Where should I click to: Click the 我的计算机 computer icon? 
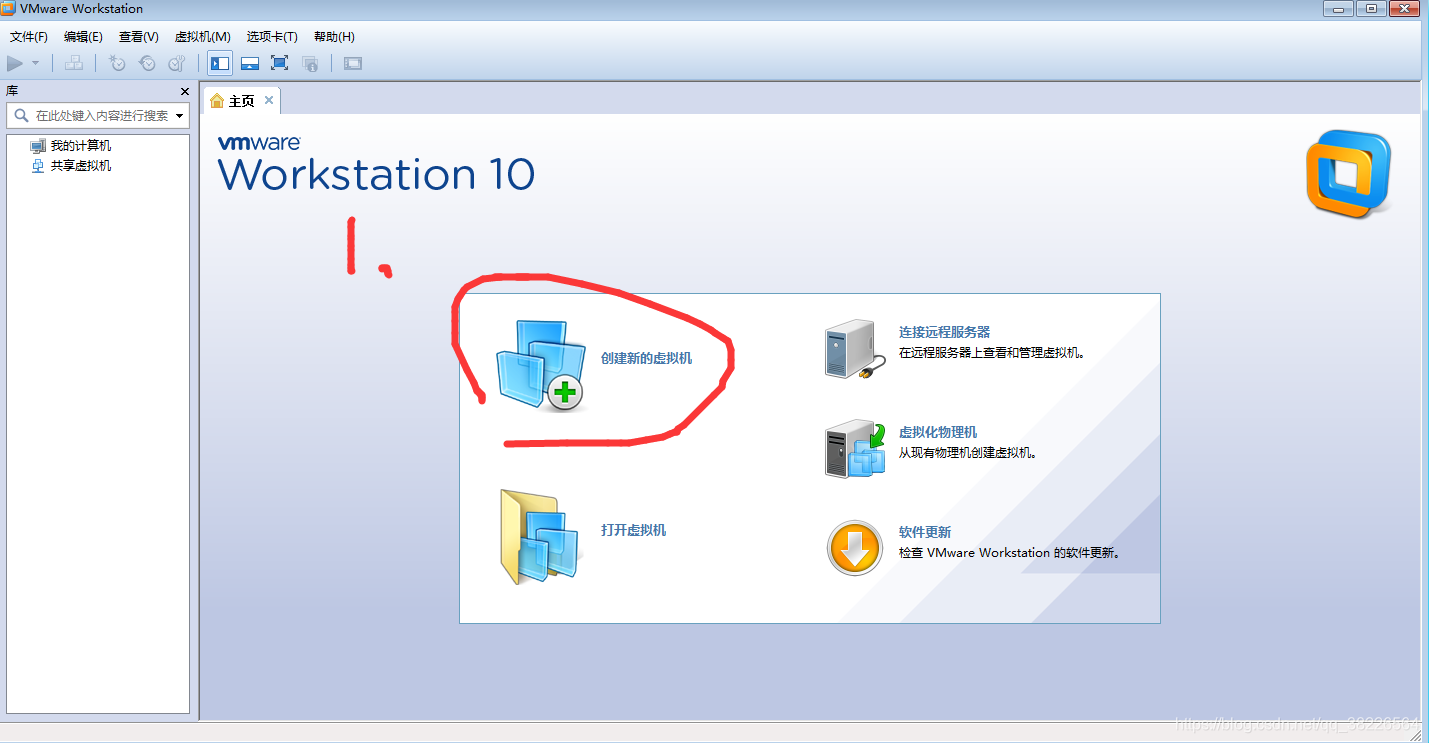click(38, 146)
